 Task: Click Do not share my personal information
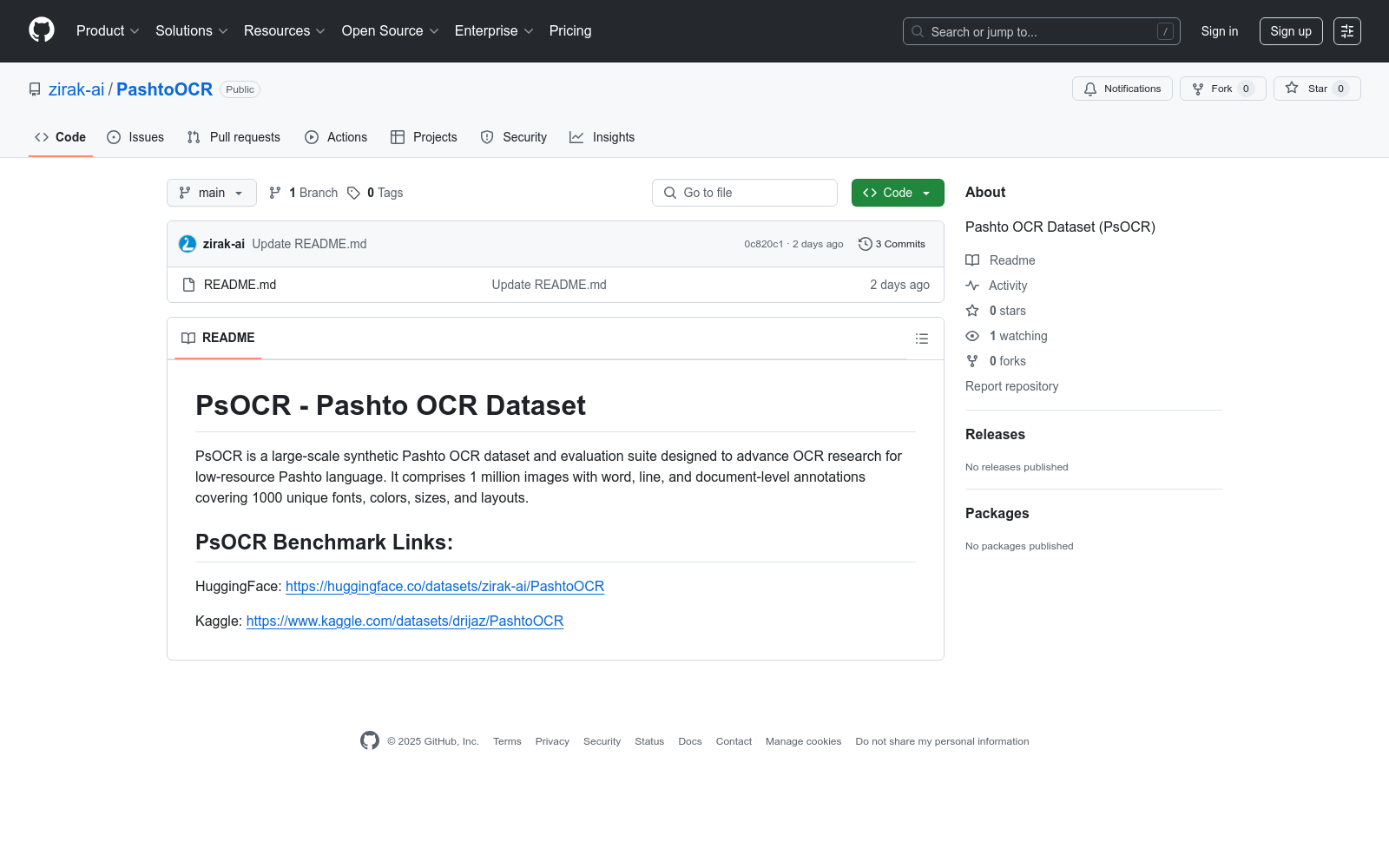click(x=942, y=741)
